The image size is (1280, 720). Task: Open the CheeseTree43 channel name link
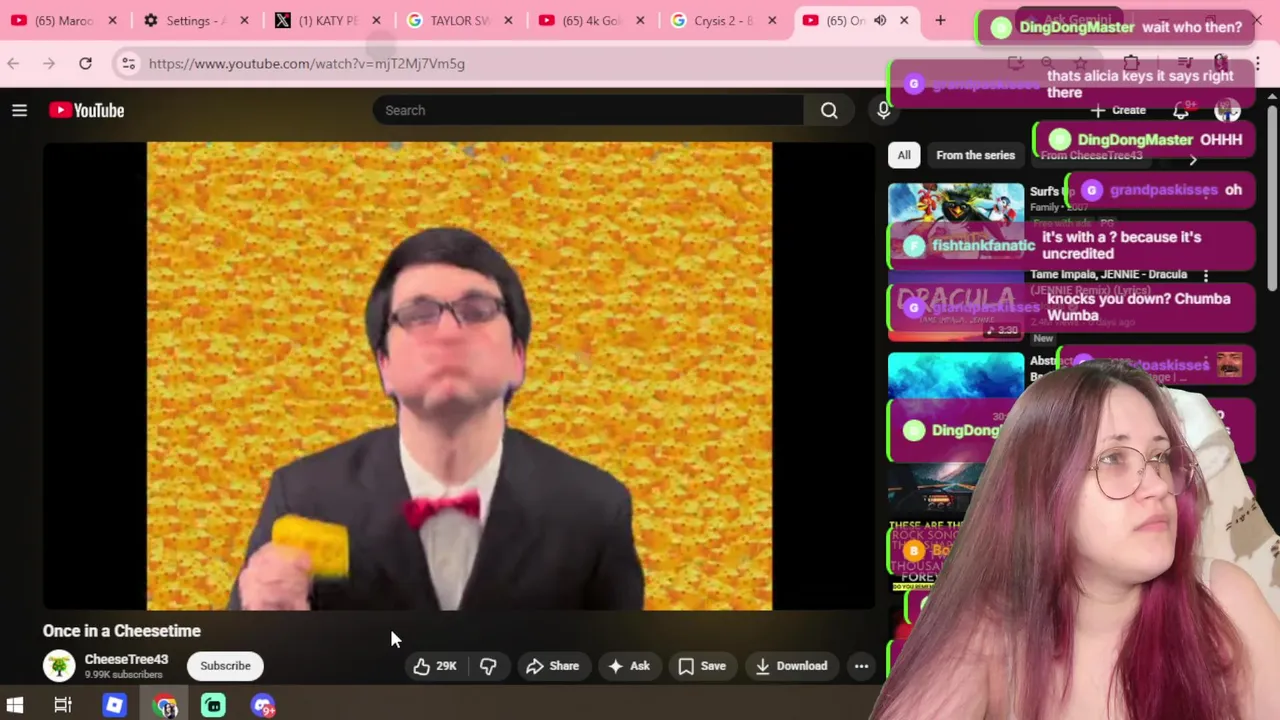126,659
